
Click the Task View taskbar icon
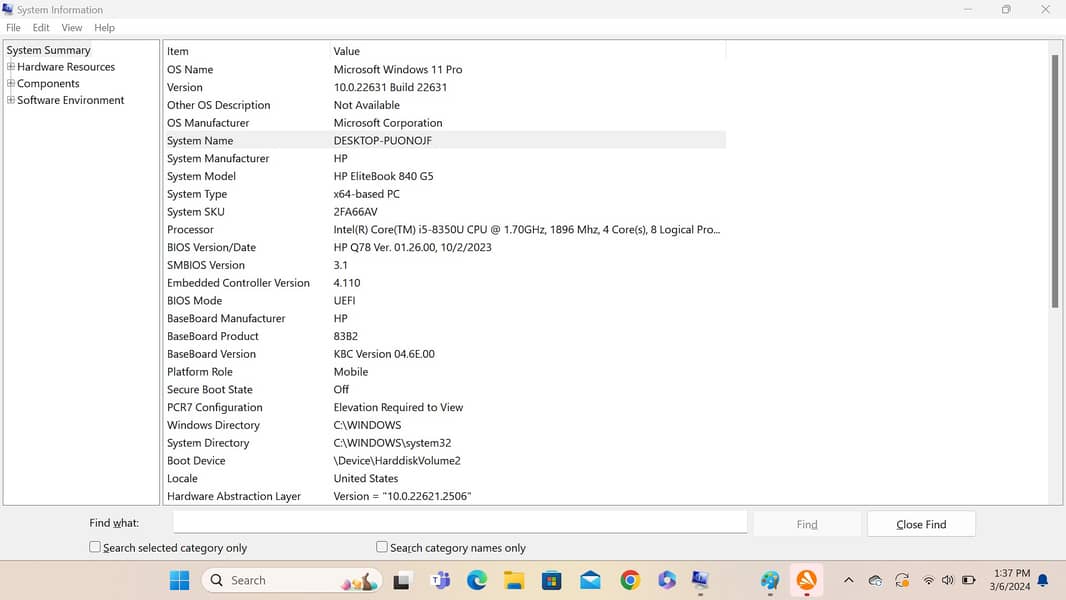(402, 580)
